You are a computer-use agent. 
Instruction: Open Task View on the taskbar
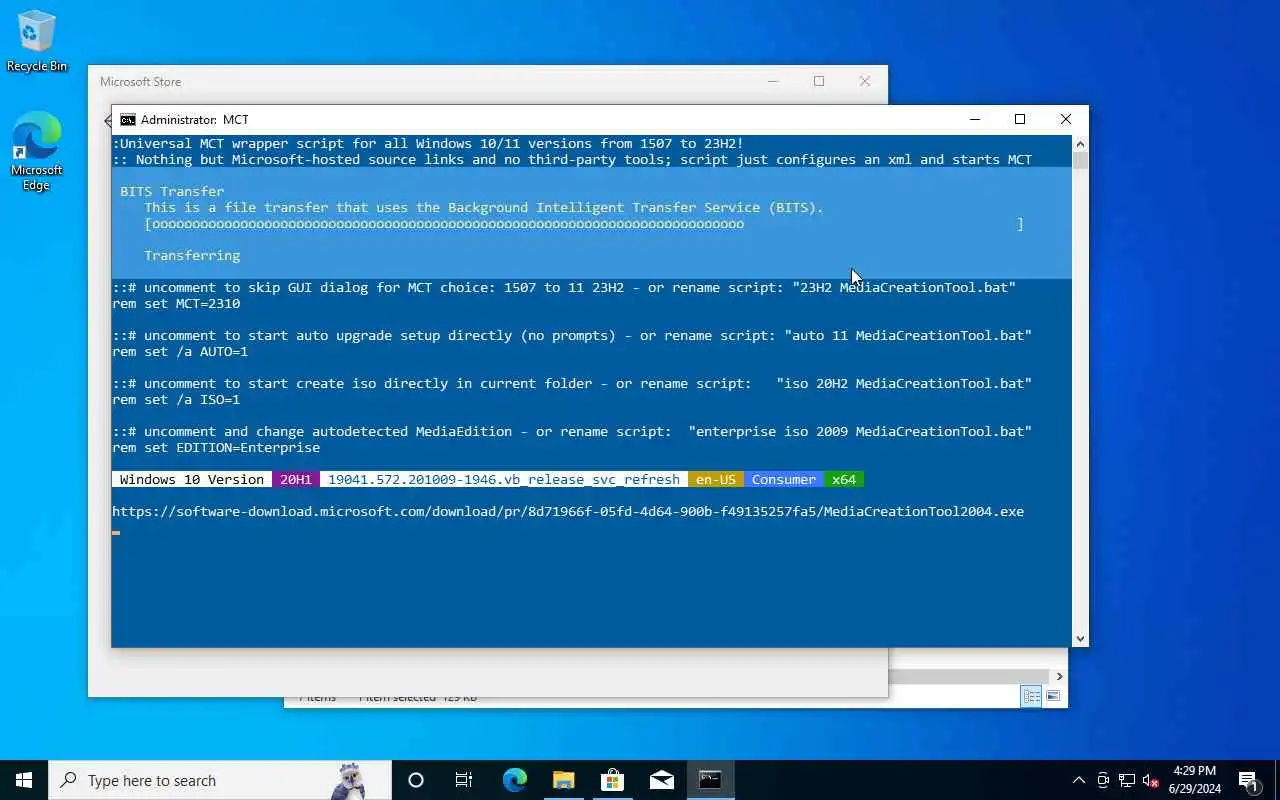(464, 780)
